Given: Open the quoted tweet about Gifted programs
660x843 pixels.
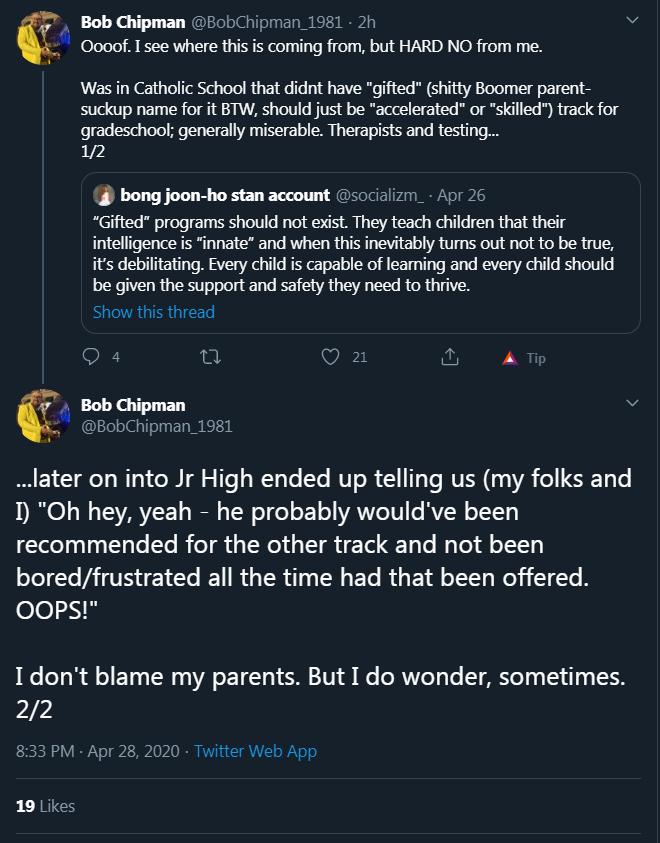Looking at the screenshot, I should click(361, 253).
